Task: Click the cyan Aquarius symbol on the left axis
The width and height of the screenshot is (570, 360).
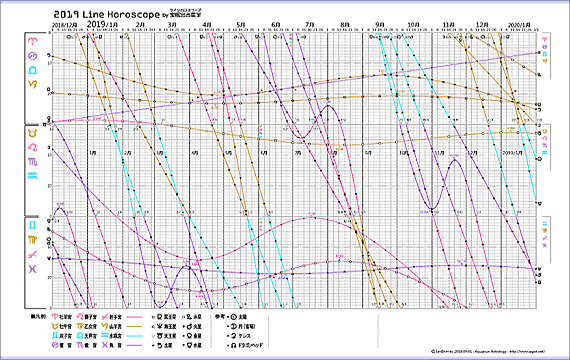Action: pyautogui.click(x=33, y=175)
